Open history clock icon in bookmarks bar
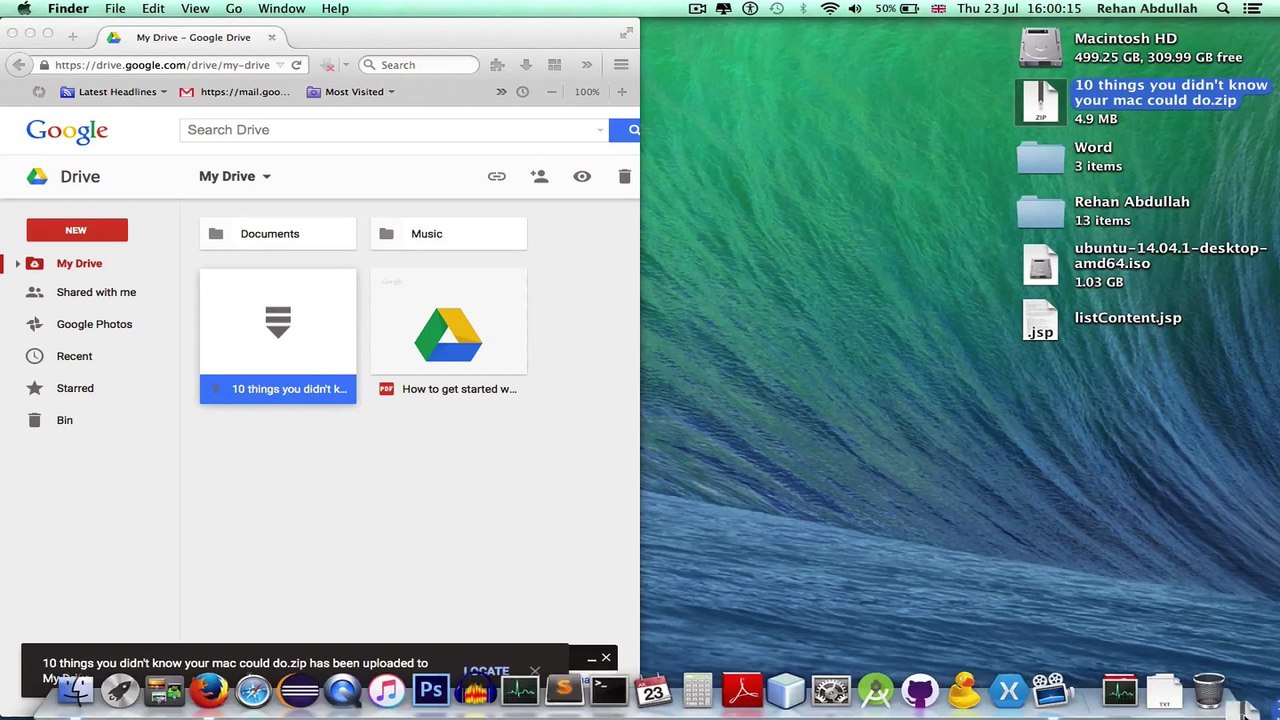The width and height of the screenshot is (1280, 720). (x=522, y=92)
